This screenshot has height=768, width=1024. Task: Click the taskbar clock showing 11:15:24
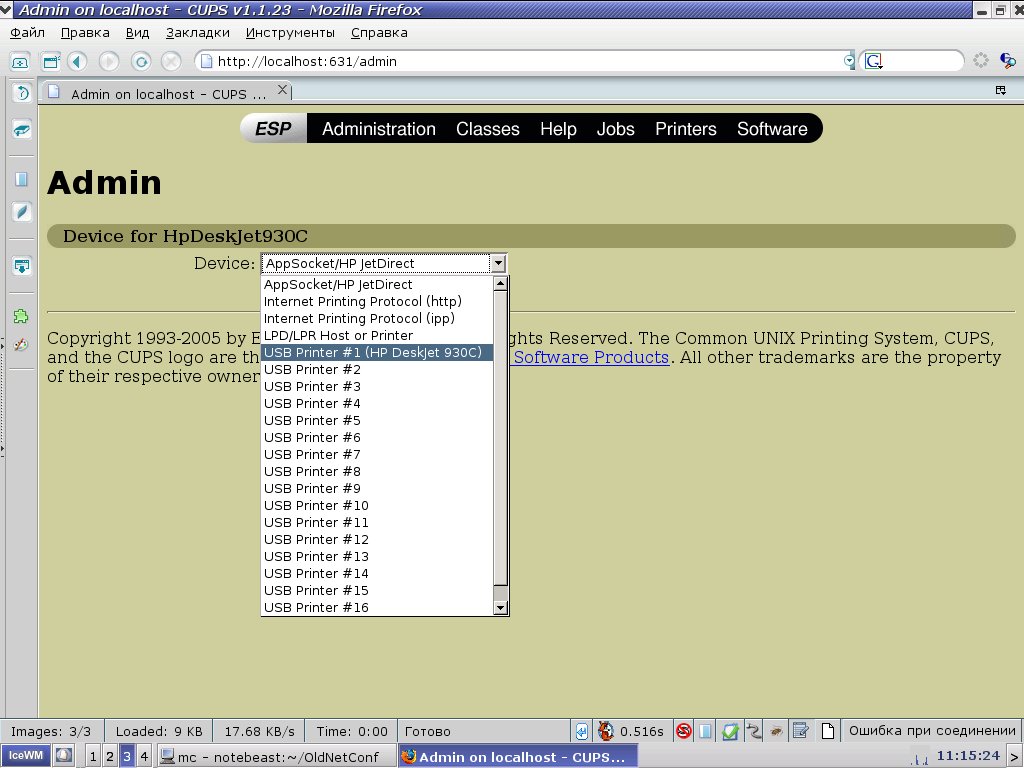point(968,756)
